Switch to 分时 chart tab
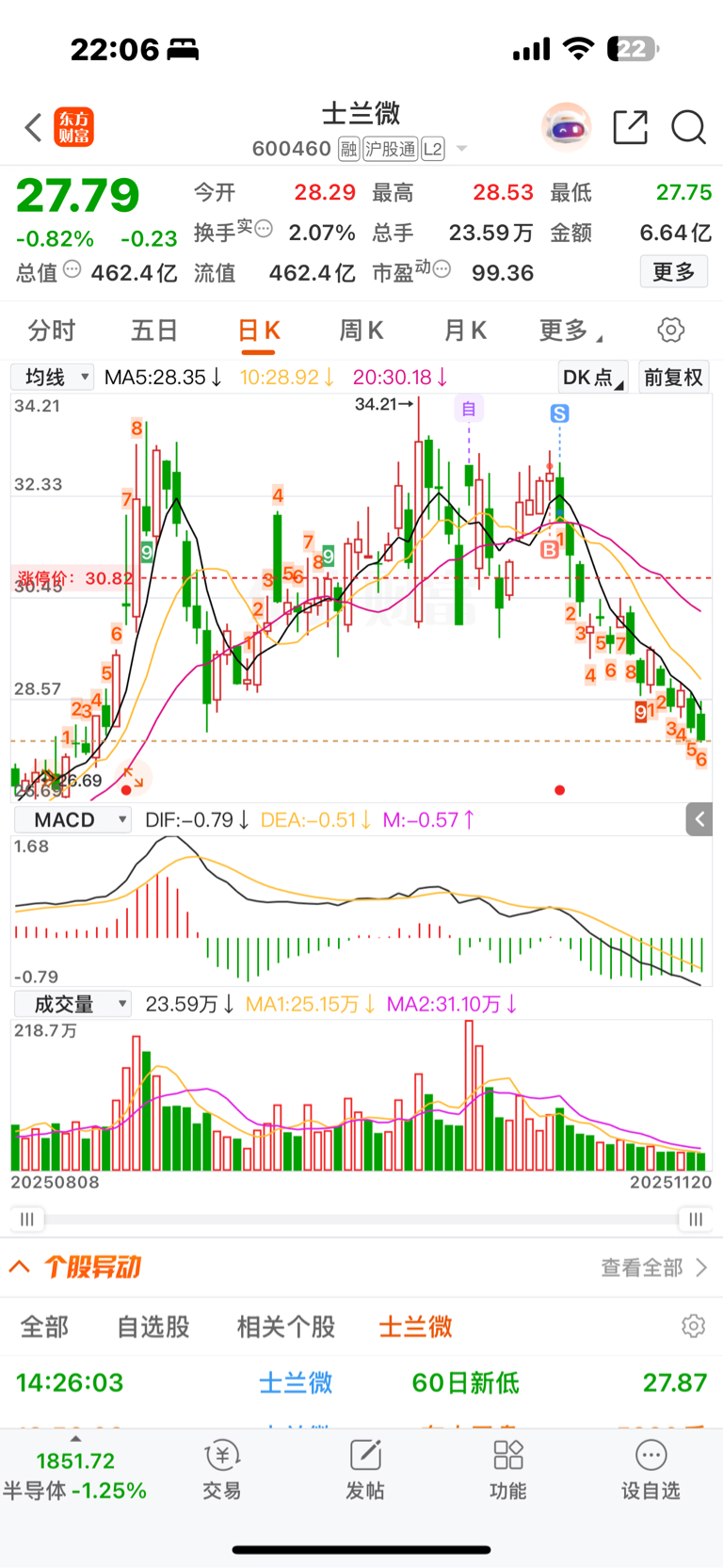The image size is (723, 1568). [52, 331]
